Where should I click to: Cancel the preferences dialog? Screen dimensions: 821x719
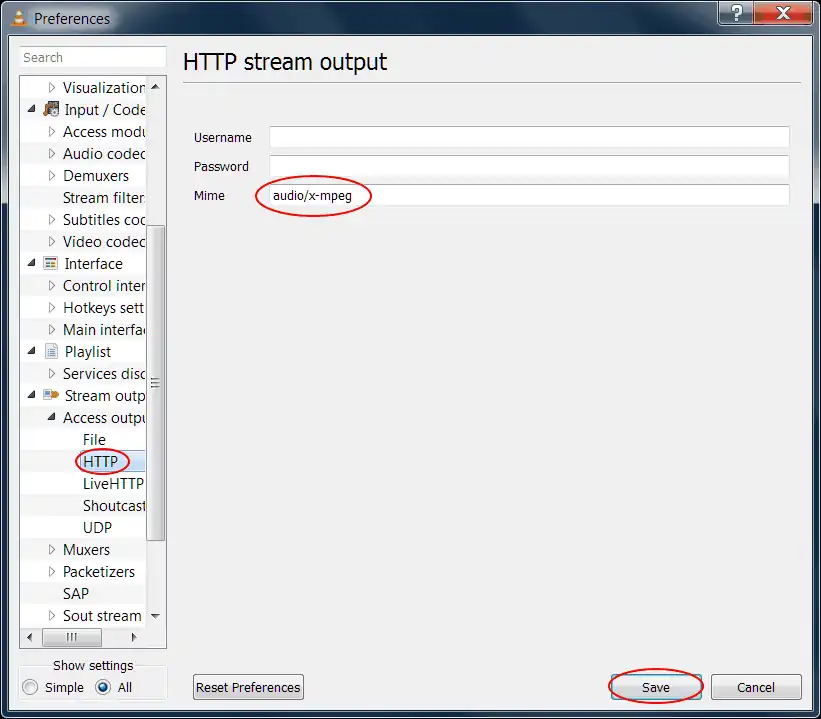click(756, 688)
